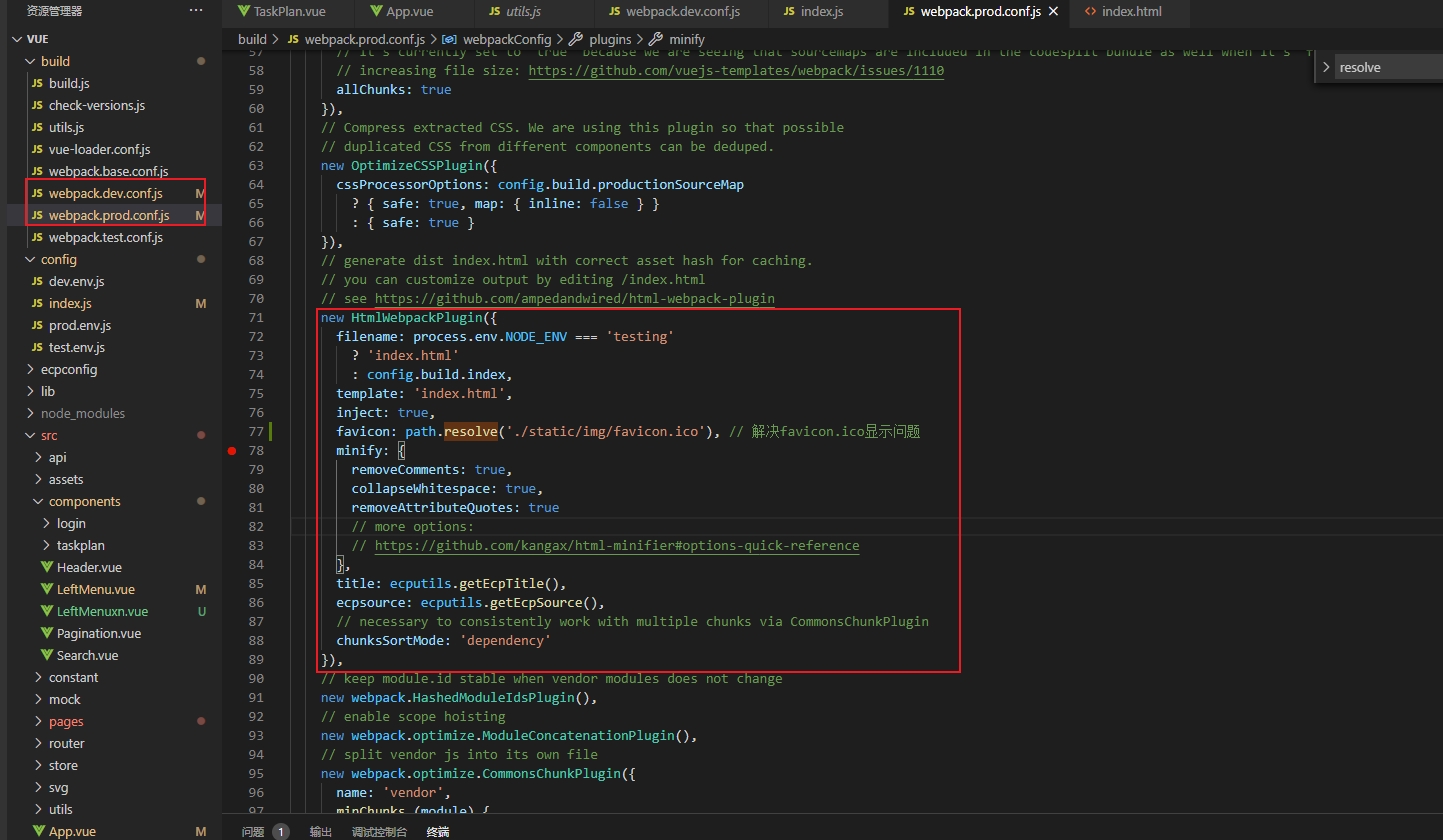Image resolution: width=1443 pixels, height=840 pixels.
Task: Collapse the VUE explorer section
Action: [x=17, y=38]
